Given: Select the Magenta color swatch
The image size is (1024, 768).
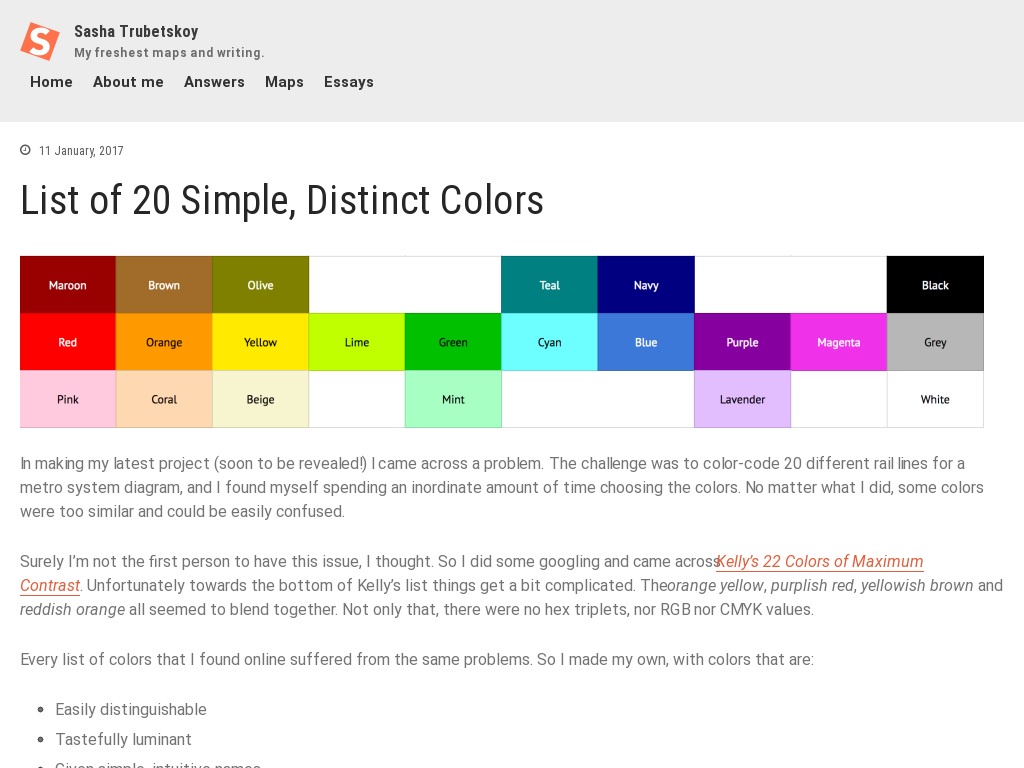Looking at the screenshot, I should point(838,342).
